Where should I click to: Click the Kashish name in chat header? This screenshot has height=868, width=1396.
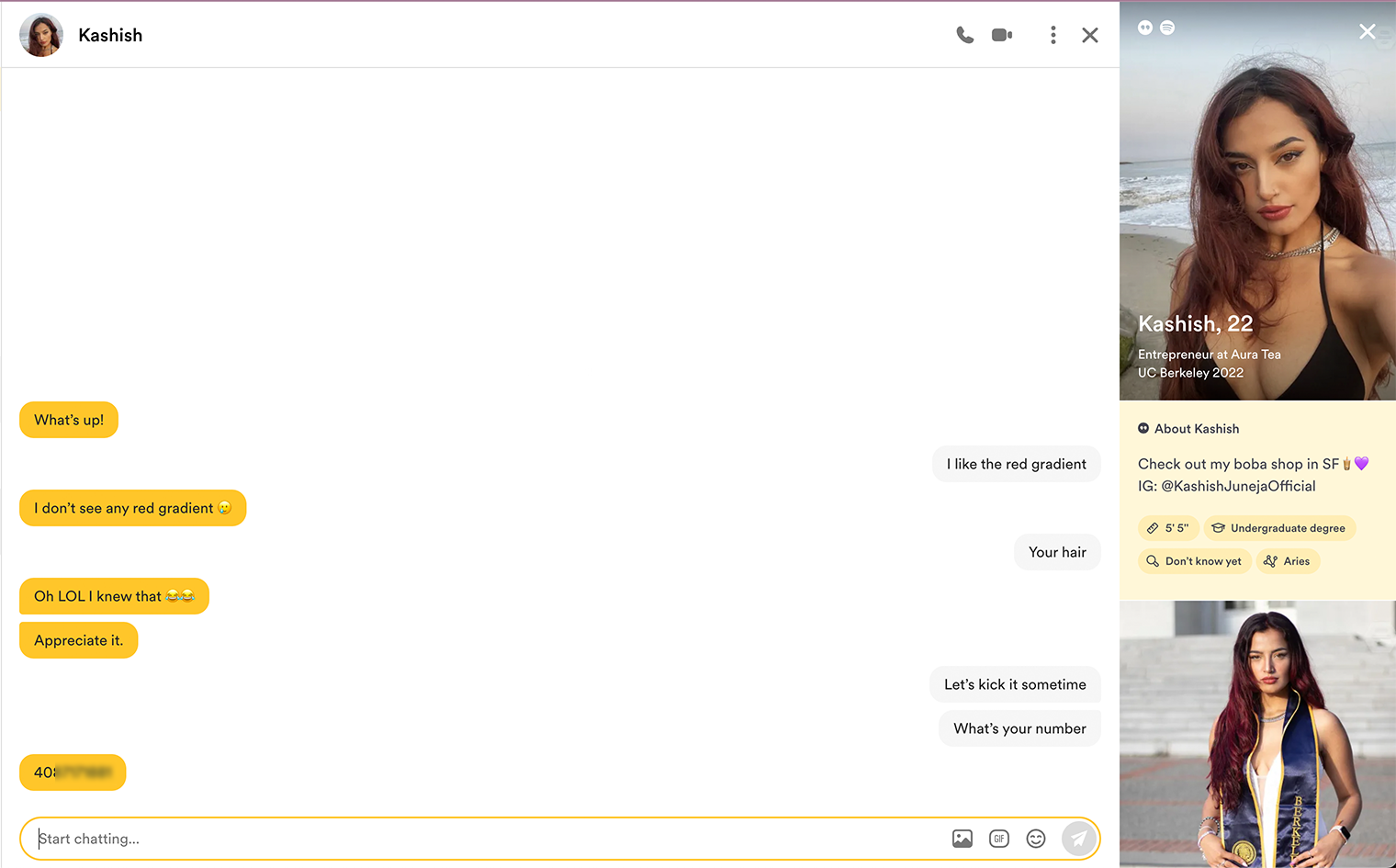[x=110, y=35]
